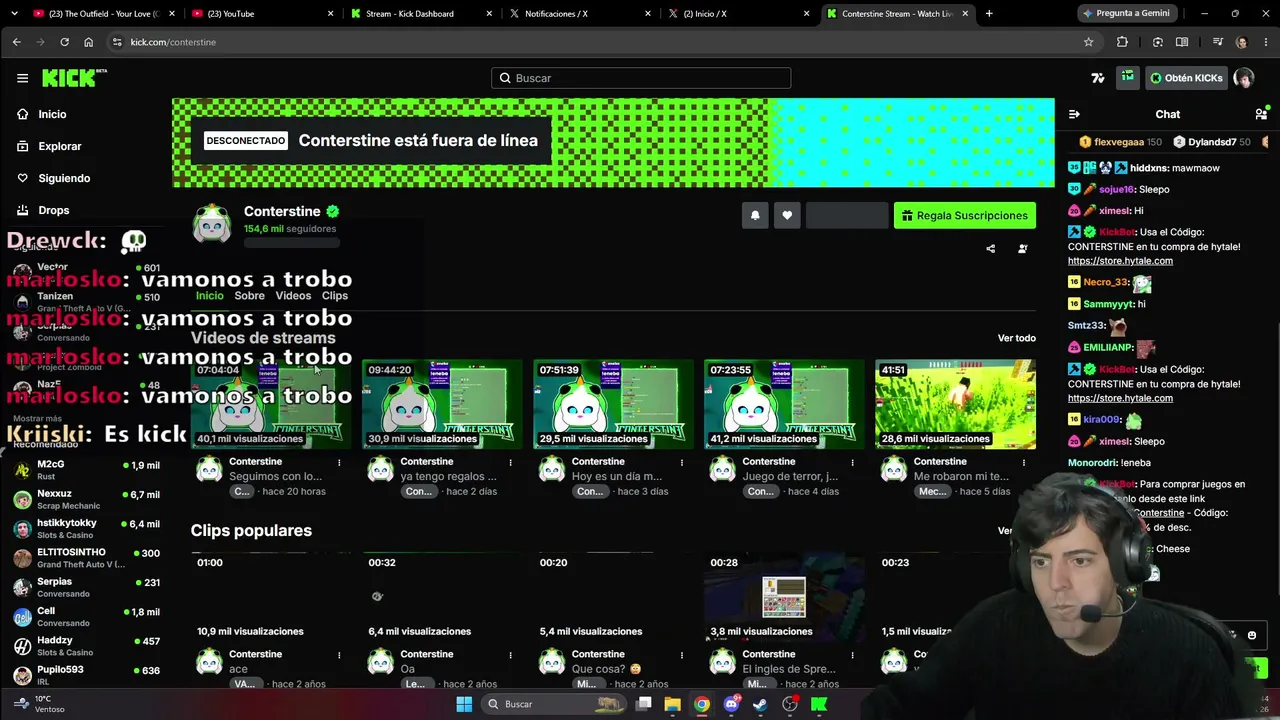This screenshot has height=720, width=1280.
Task: Switch to the Sobre tab
Action: pyautogui.click(x=249, y=296)
